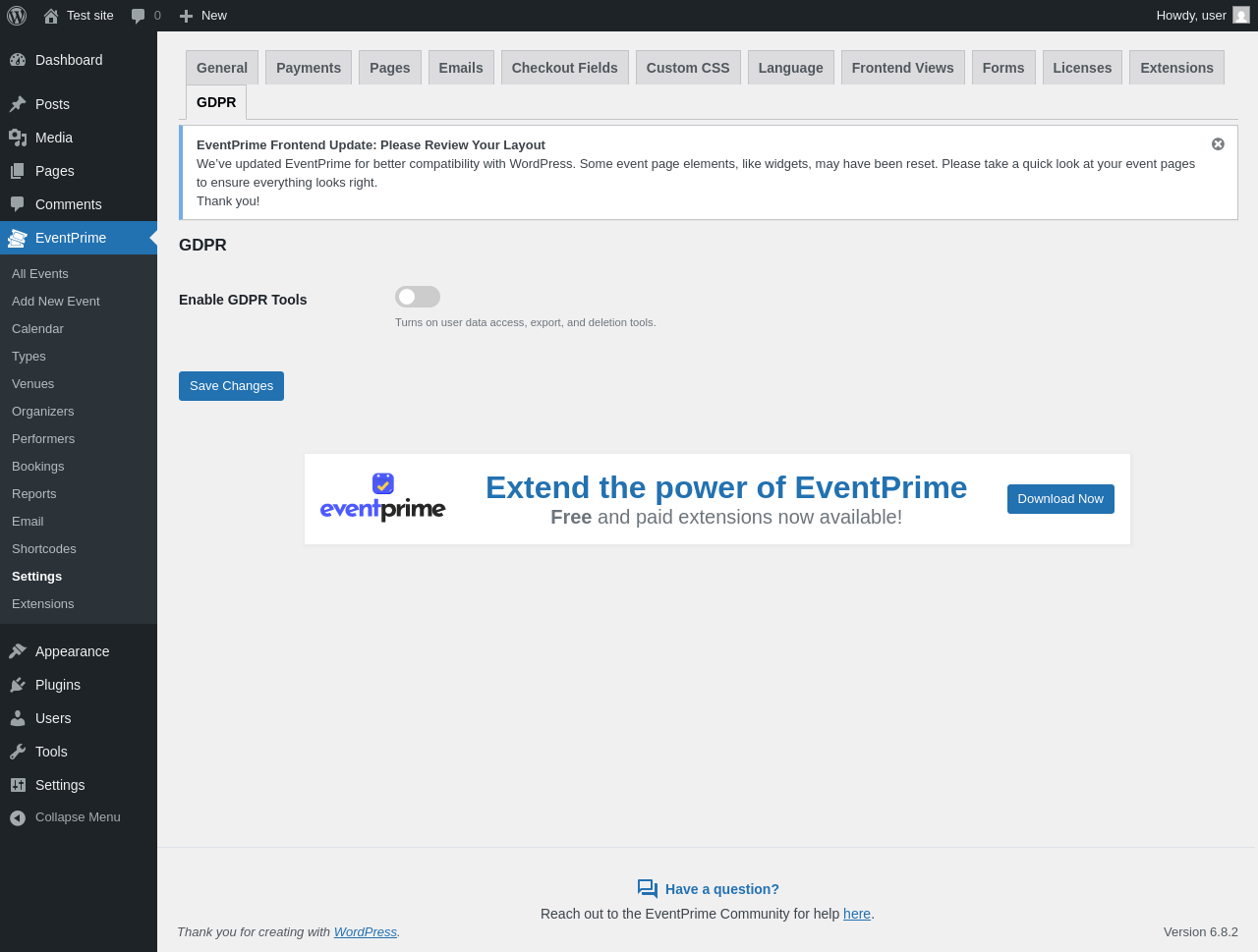The image size is (1258, 952).
Task: Open the user avatar in admin bar
Action: pos(1241,16)
